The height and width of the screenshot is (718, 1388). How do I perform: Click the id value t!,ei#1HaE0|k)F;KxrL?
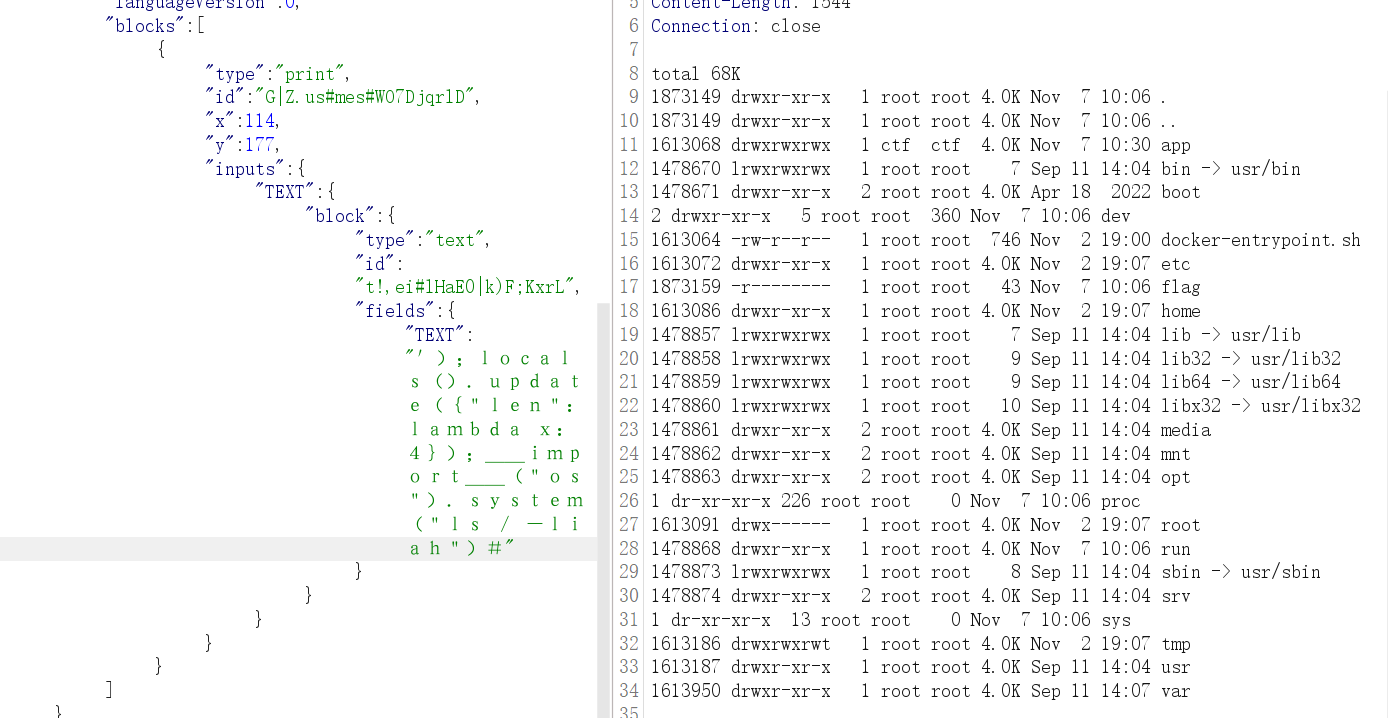coord(467,287)
